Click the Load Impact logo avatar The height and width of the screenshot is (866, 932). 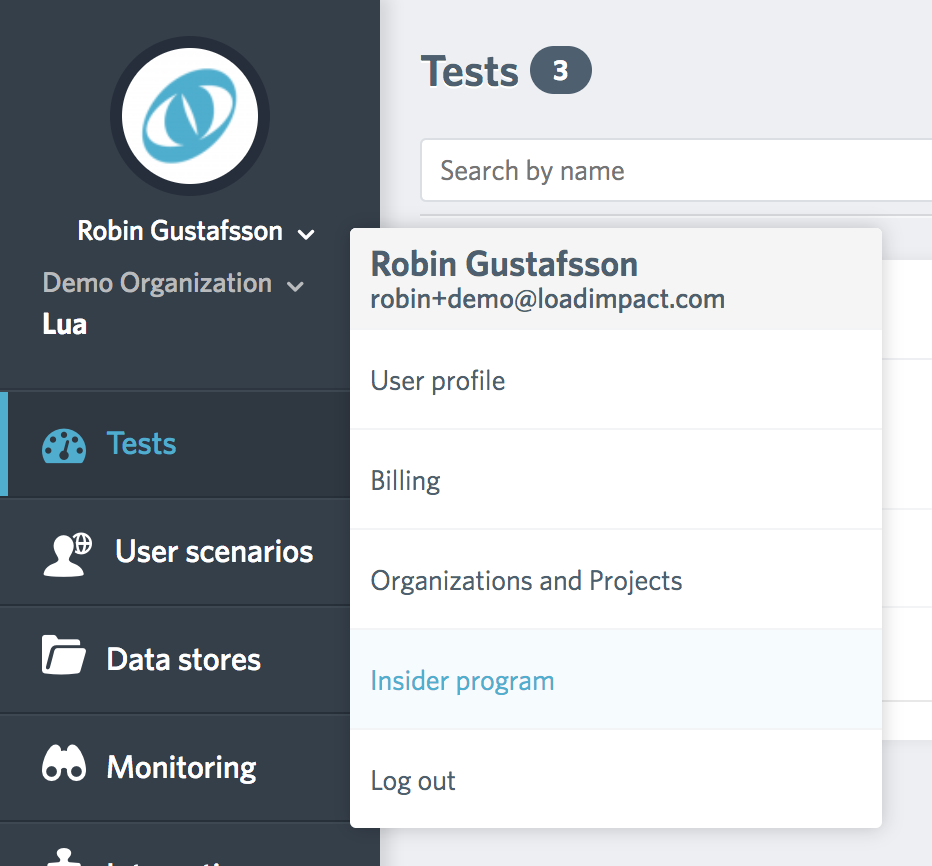[x=190, y=116]
